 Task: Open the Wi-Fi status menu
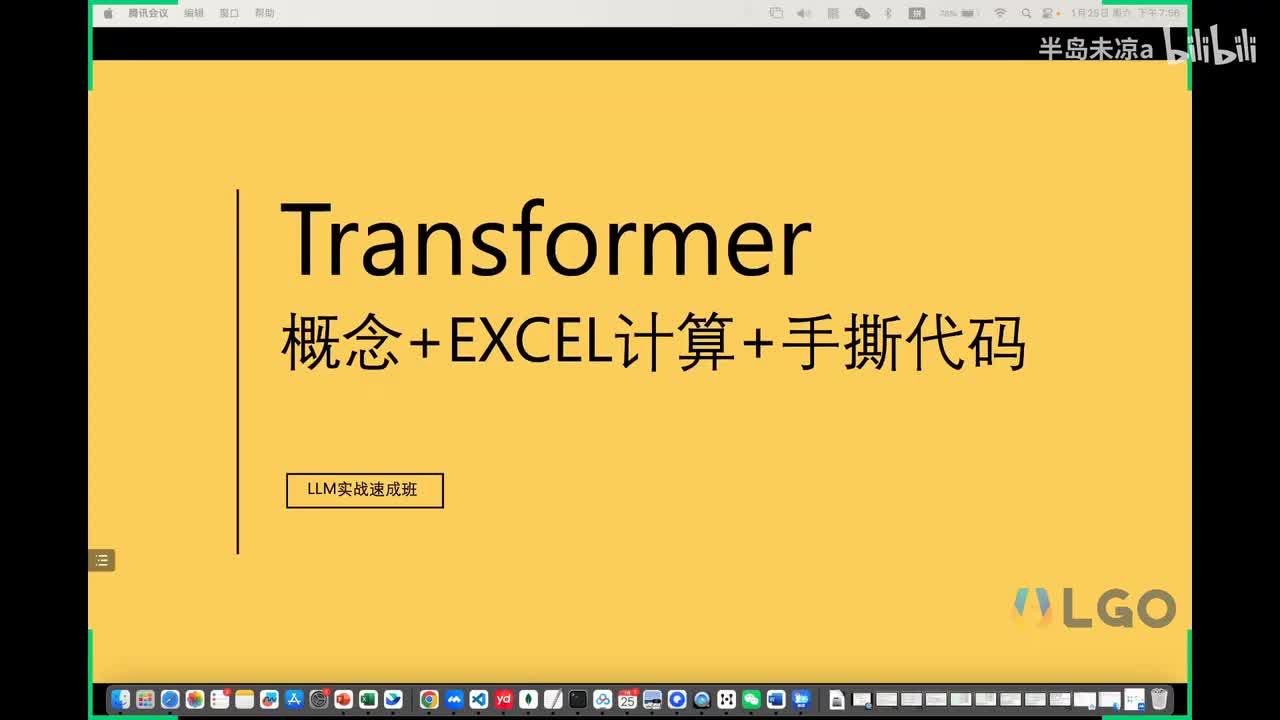[x=1000, y=13]
